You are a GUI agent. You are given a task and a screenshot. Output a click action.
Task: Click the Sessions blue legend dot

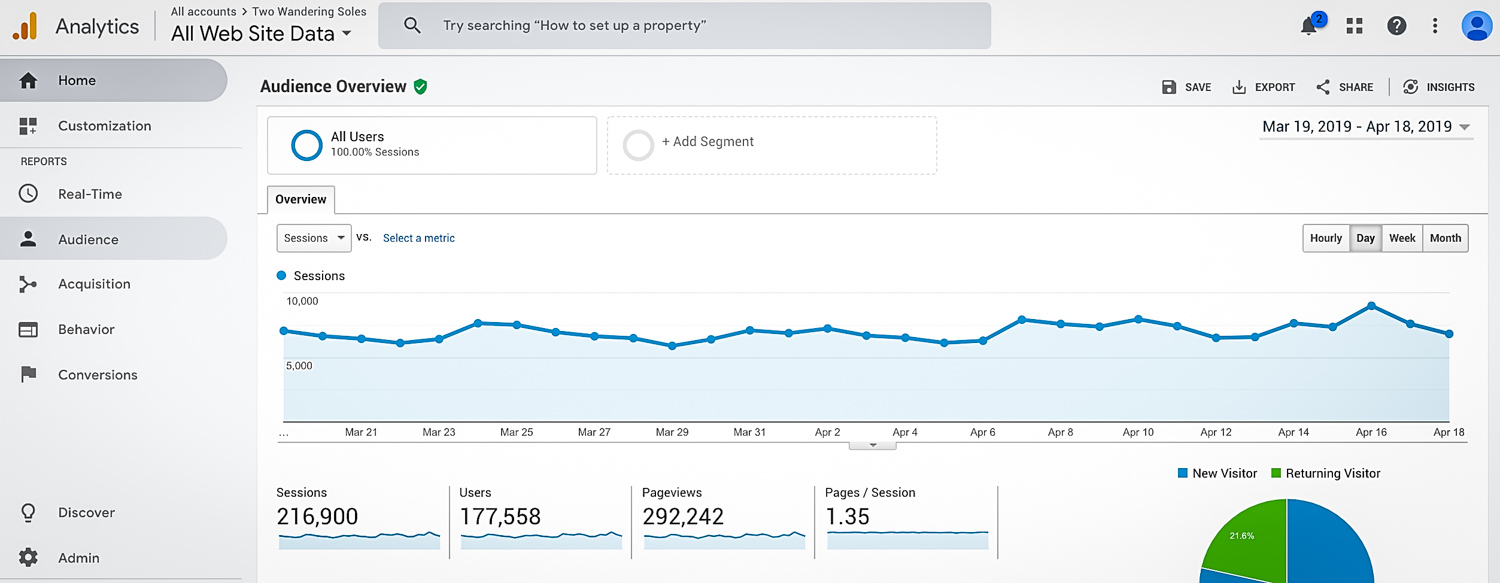(281, 275)
